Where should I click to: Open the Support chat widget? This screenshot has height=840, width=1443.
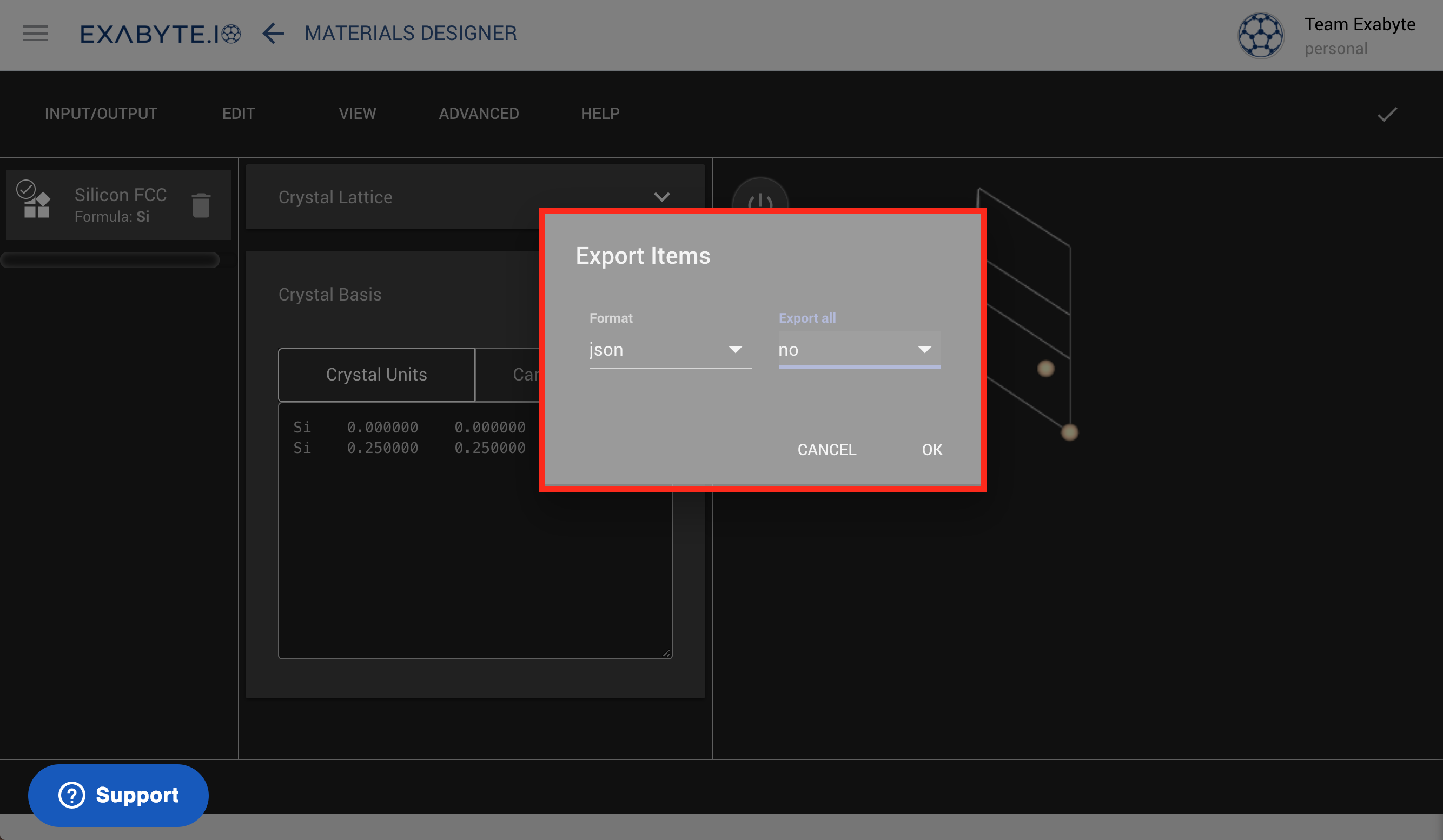click(x=118, y=795)
